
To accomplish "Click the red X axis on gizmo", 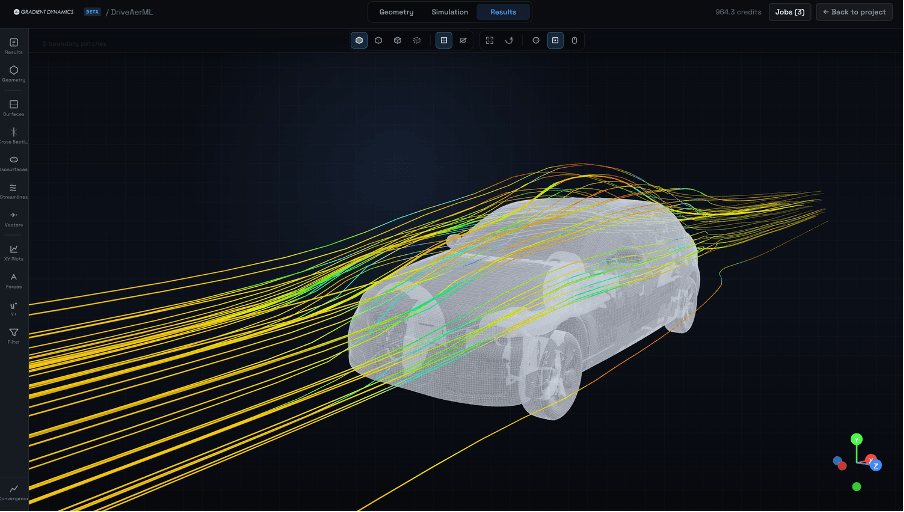I will (870, 460).
